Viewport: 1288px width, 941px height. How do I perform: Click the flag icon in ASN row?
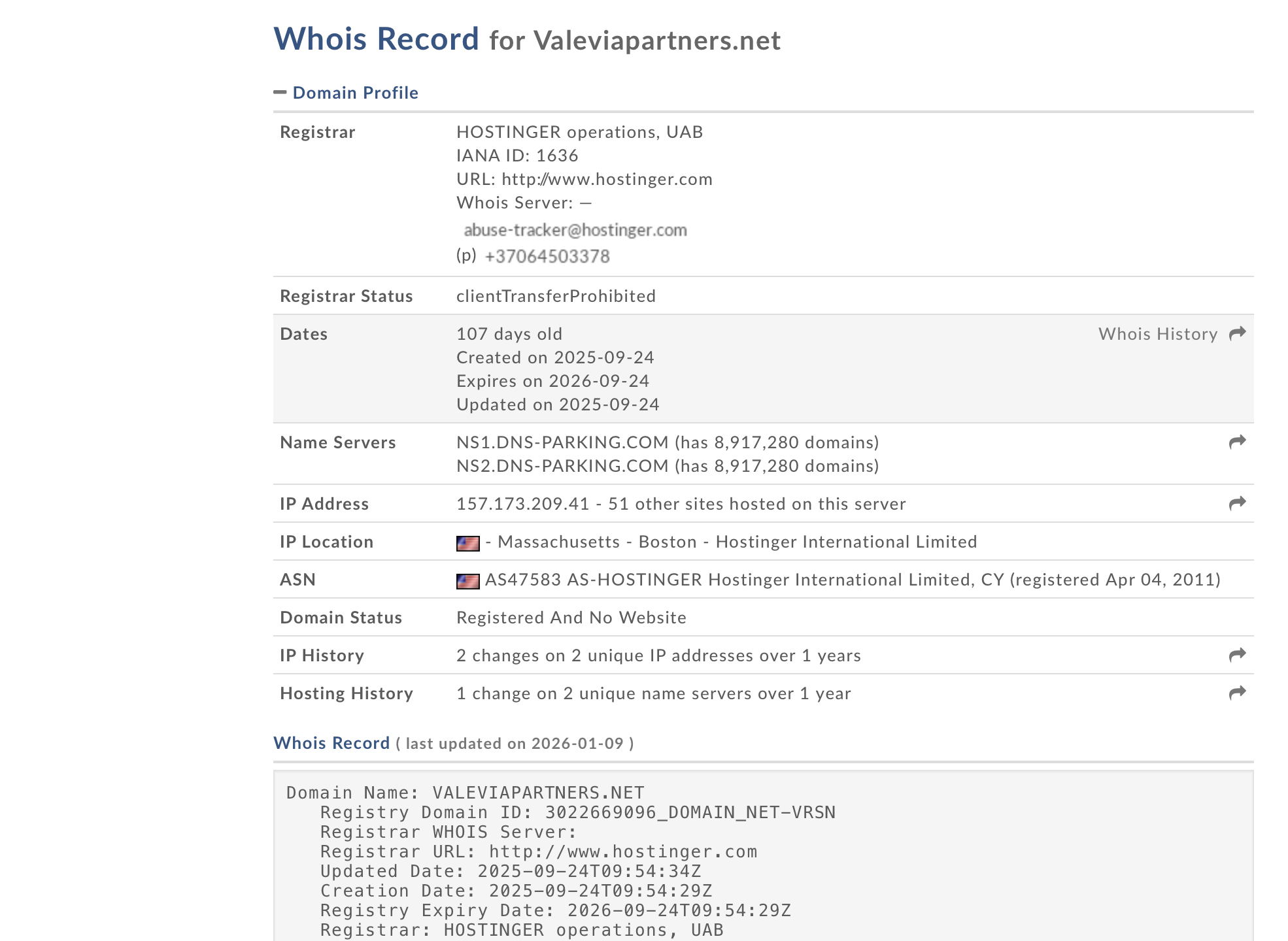pos(467,581)
